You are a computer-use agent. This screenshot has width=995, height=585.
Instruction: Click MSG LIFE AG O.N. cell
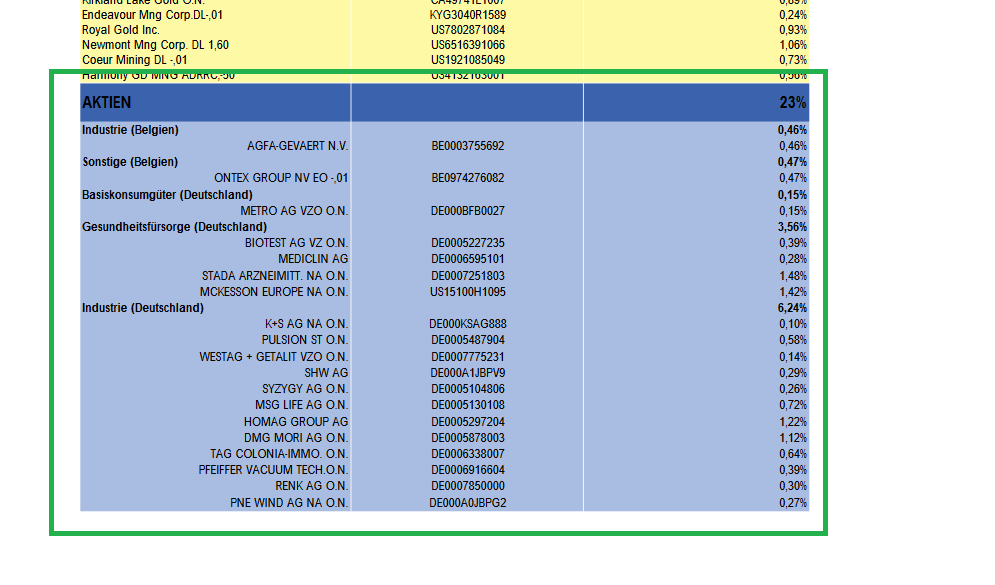pyautogui.click(x=301, y=405)
